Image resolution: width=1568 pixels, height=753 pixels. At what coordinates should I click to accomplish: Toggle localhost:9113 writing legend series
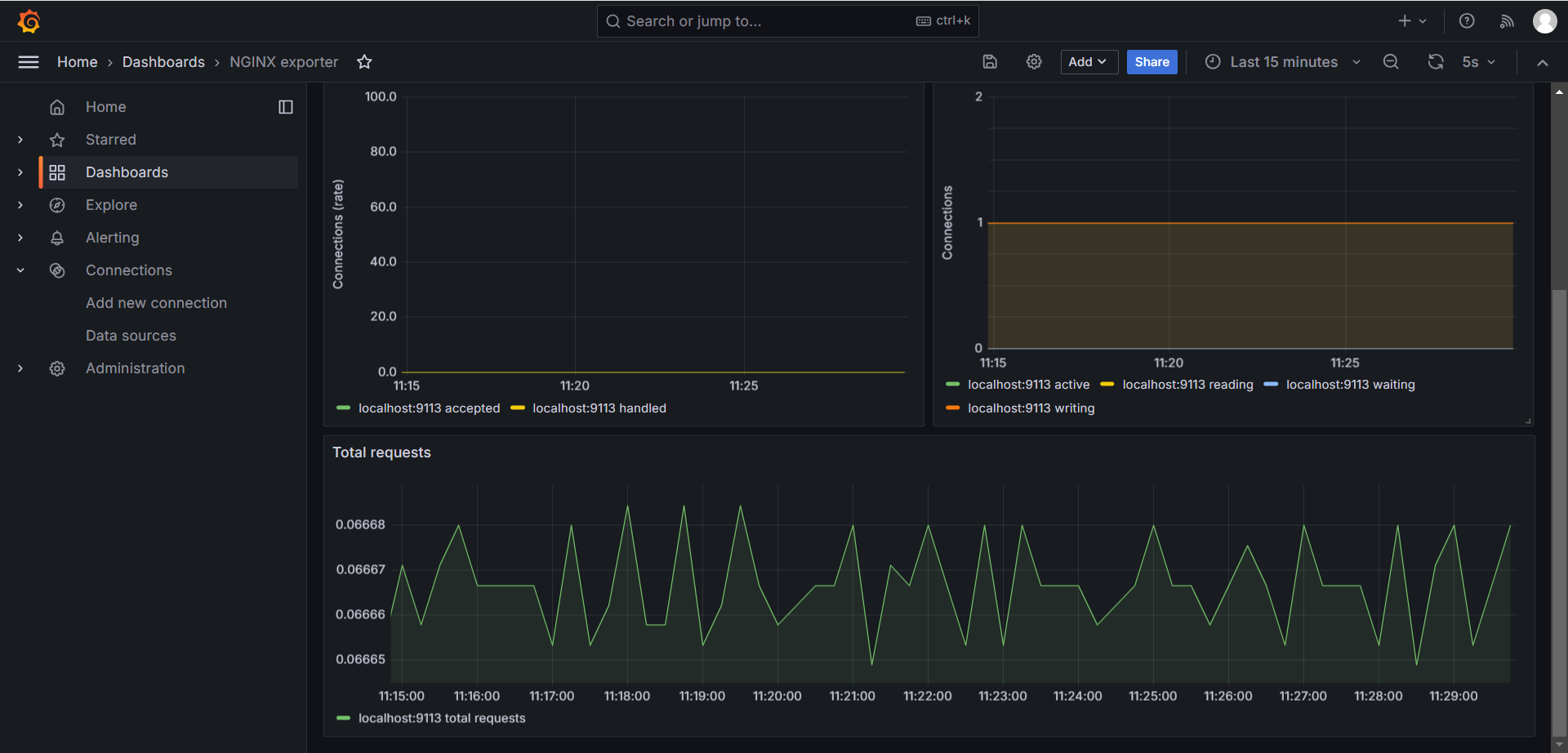[1031, 408]
